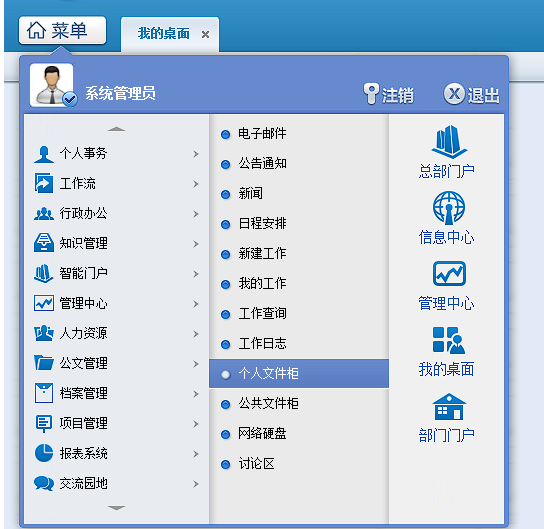Image resolution: width=544 pixels, height=529 pixels.
Task: Open the 总部门户 building icon
Action: click(x=449, y=142)
